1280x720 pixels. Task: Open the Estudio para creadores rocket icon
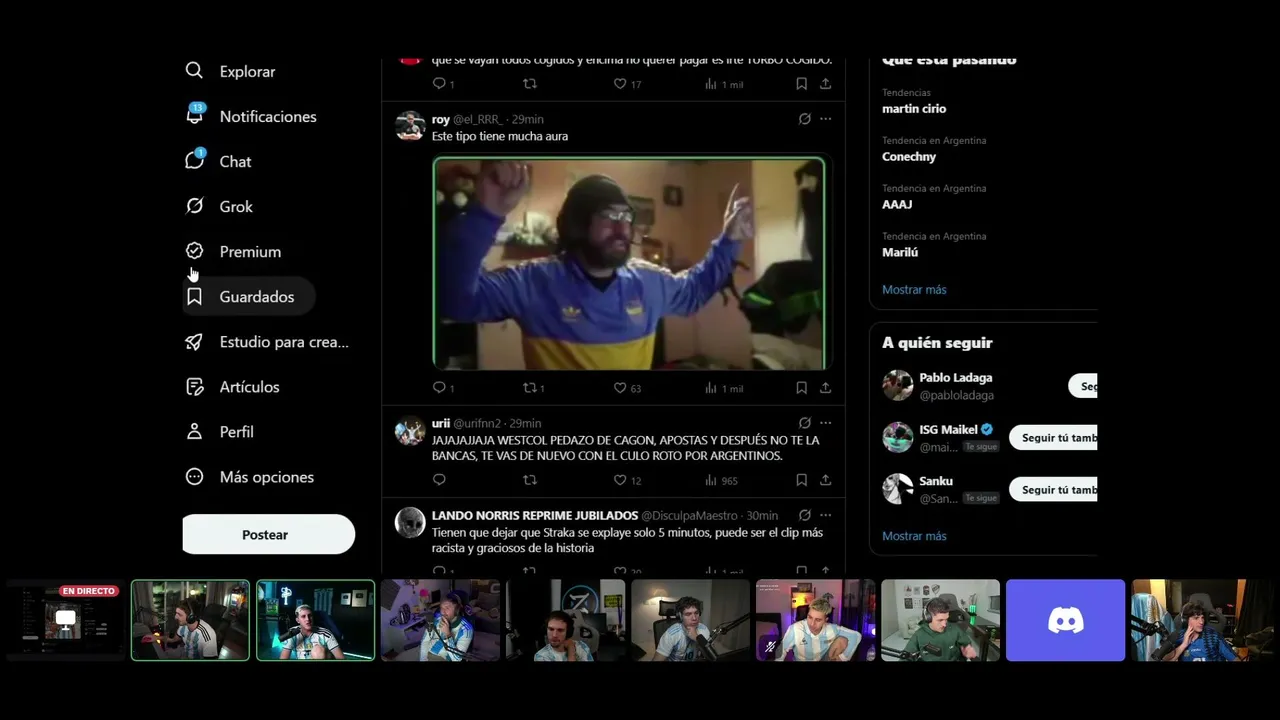click(194, 341)
